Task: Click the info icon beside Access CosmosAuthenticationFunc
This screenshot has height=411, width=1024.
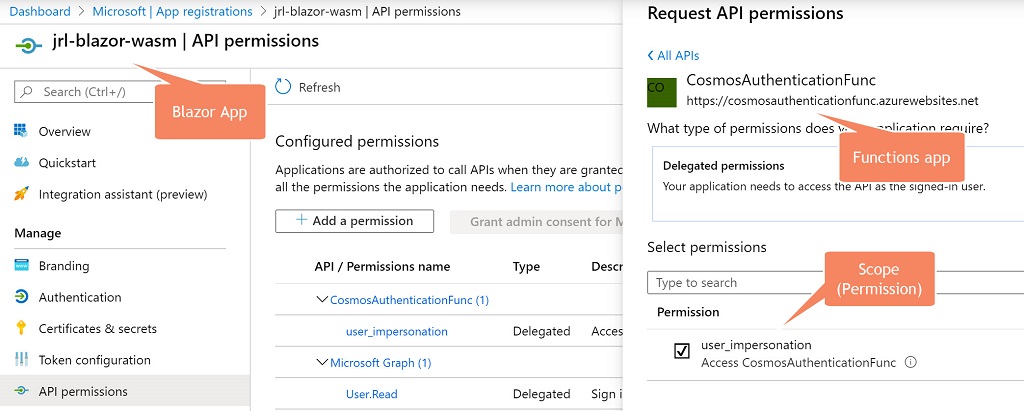Action: point(910,362)
